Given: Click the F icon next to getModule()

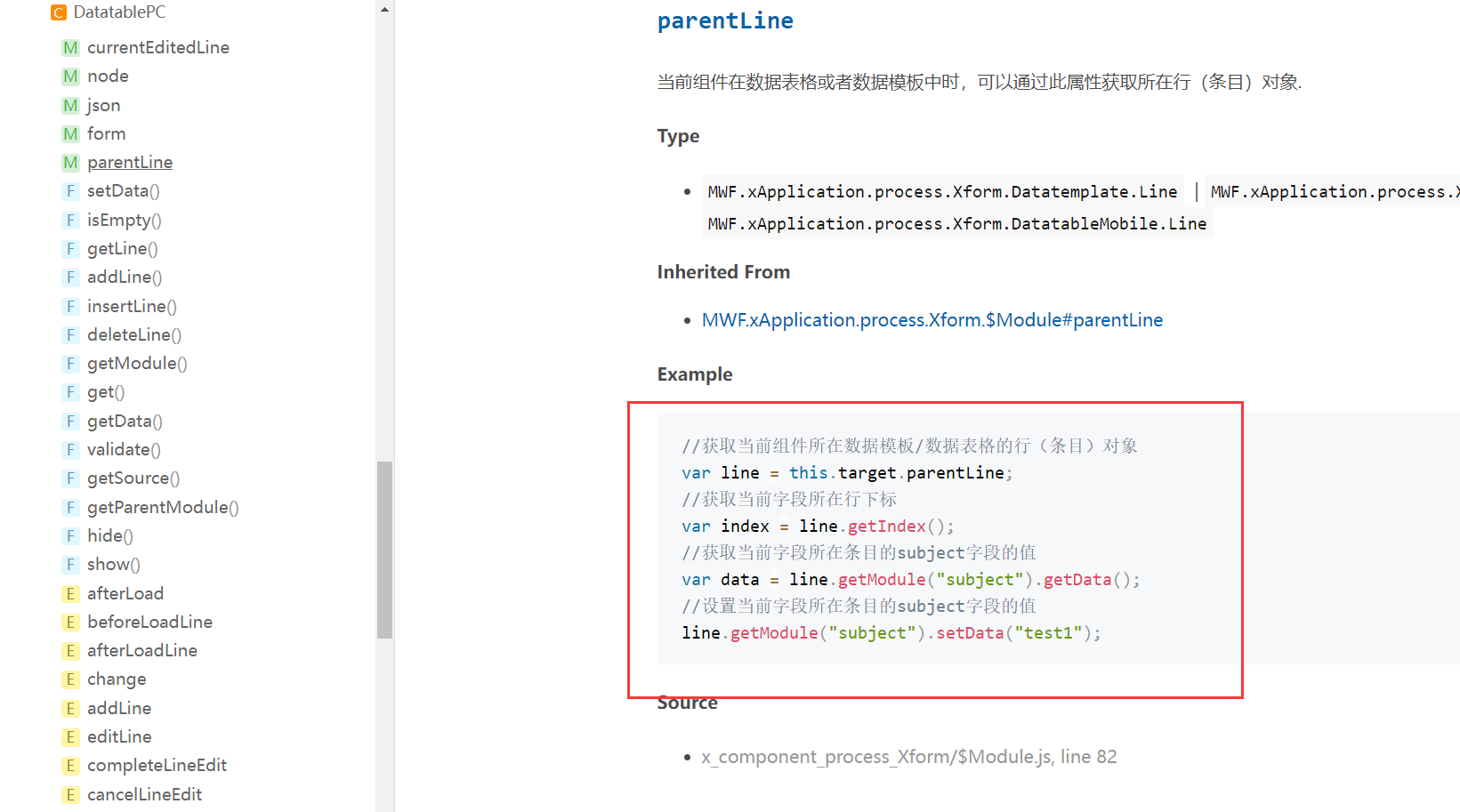Looking at the screenshot, I should tap(70, 364).
